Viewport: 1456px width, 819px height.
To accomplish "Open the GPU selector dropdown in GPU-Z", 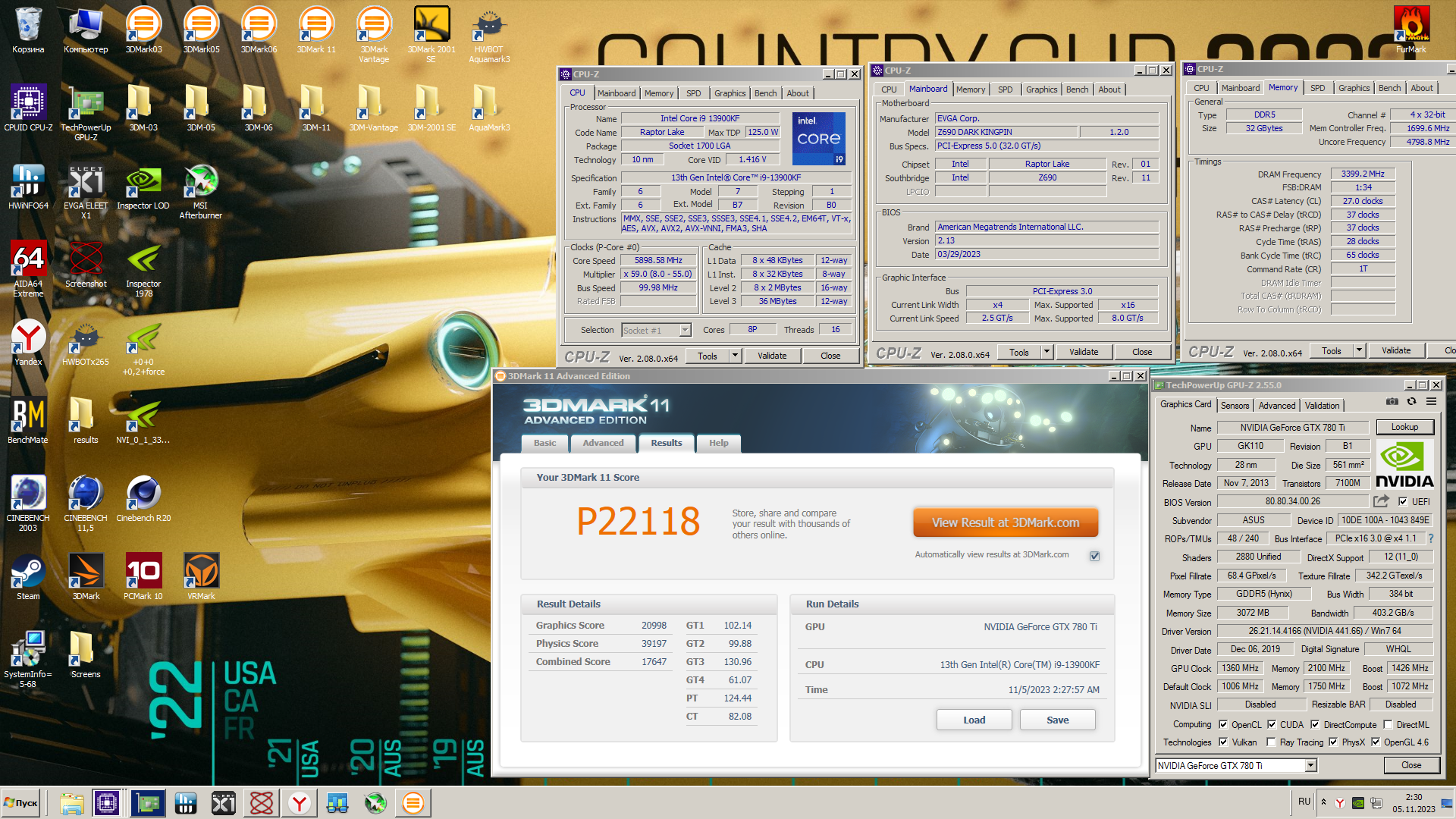I will click(1310, 766).
